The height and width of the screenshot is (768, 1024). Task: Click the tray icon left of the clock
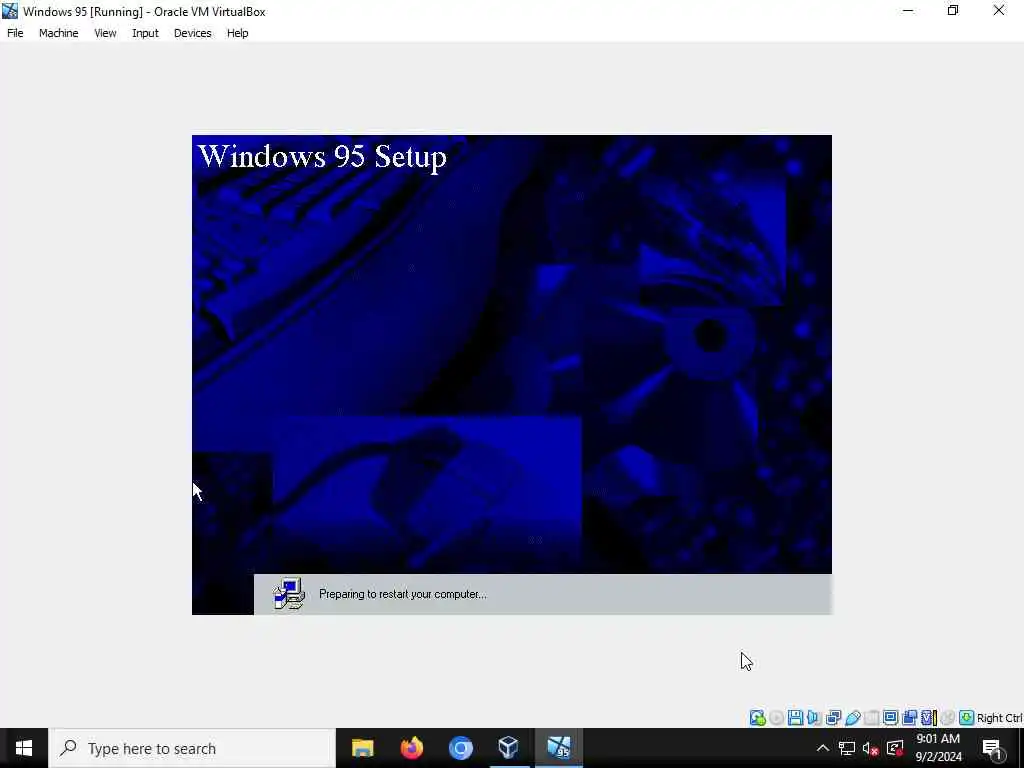click(895, 748)
